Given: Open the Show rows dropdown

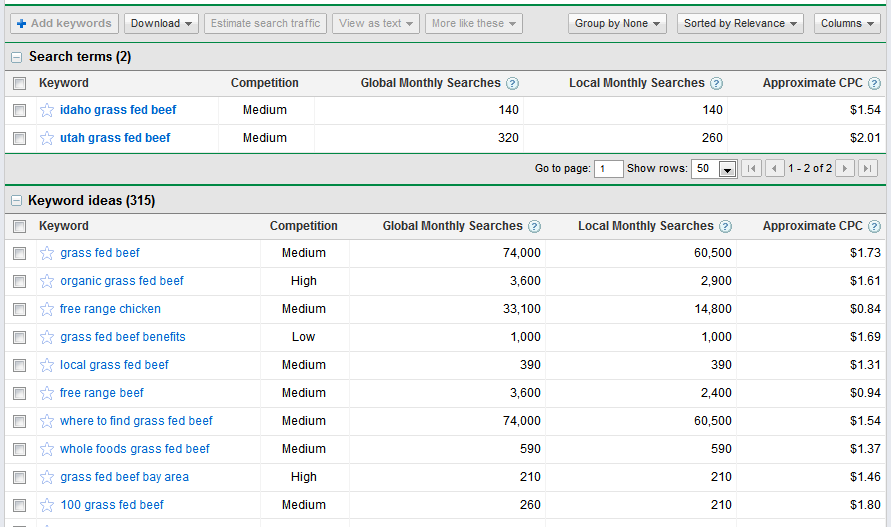Looking at the screenshot, I should [x=727, y=170].
